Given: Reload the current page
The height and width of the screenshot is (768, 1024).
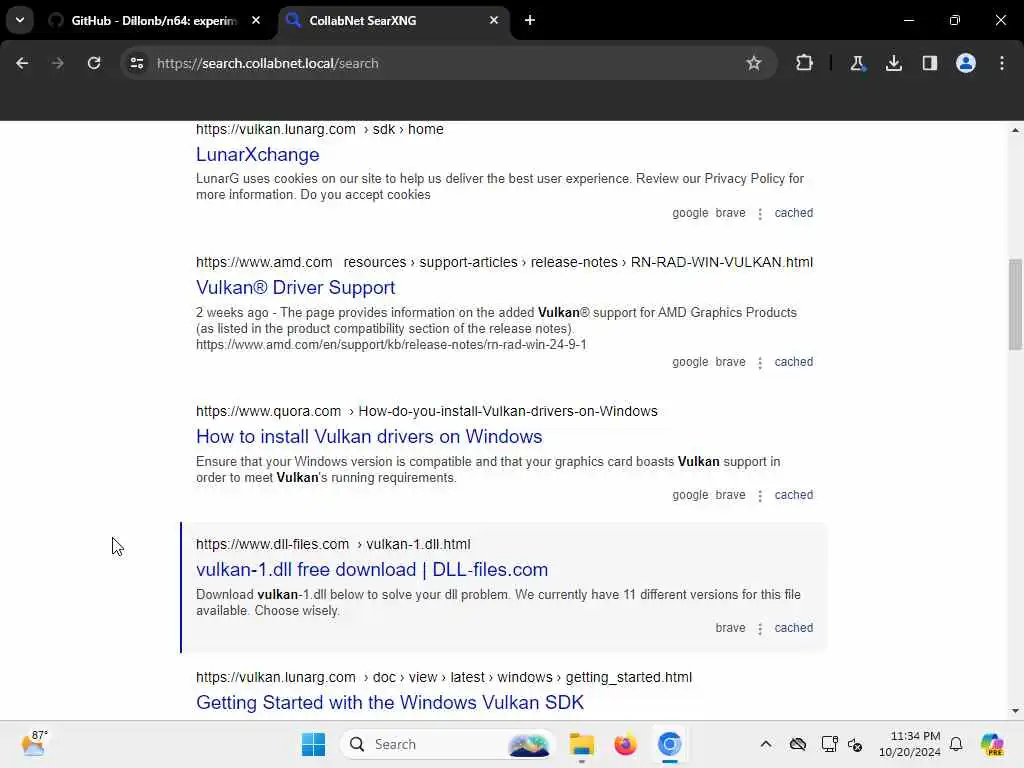Looking at the screenshot, I should (x=94, y=63).
